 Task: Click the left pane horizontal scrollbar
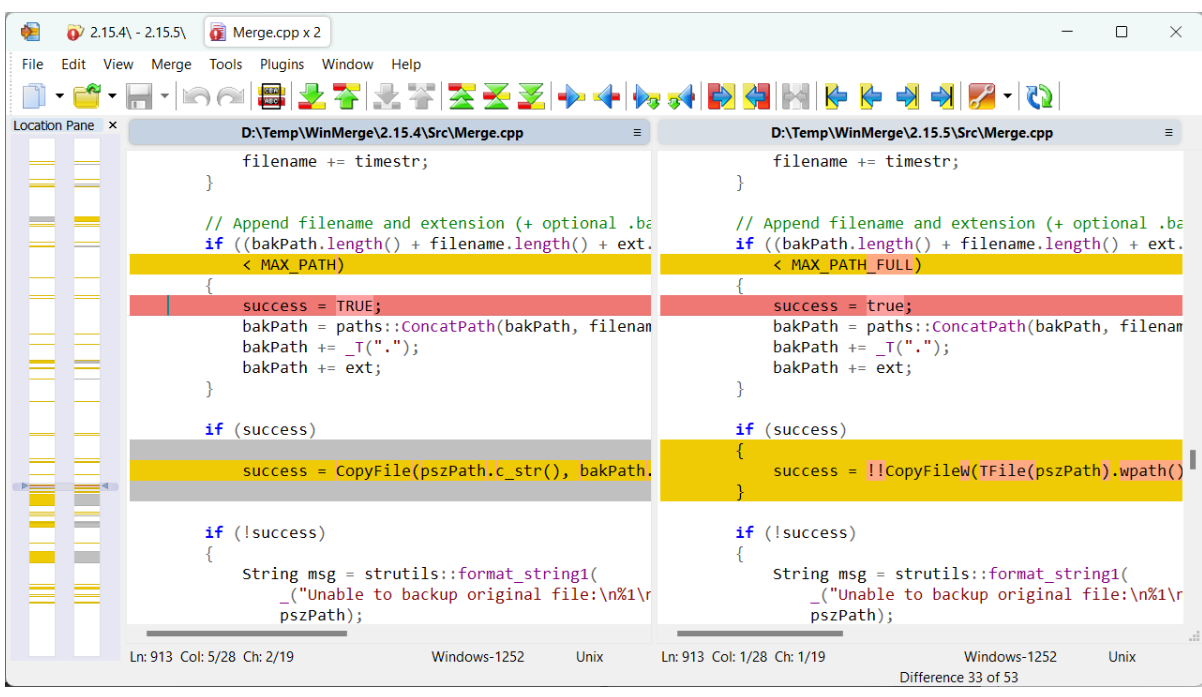point(246,633)
